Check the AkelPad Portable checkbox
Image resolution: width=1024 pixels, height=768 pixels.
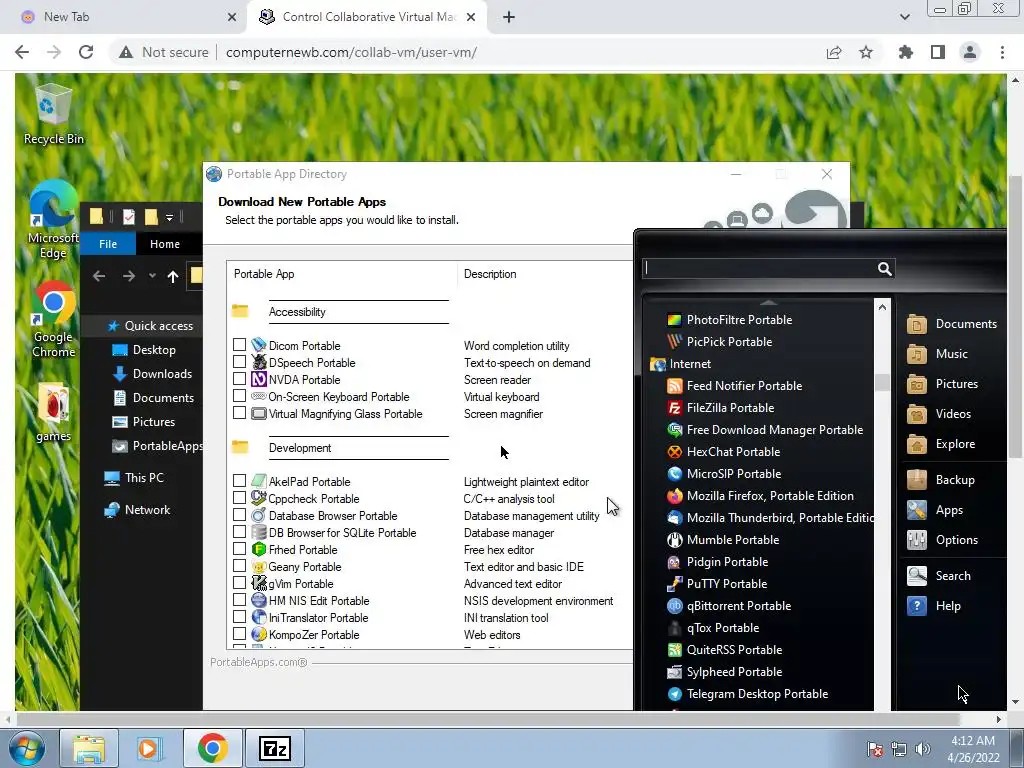pos(240,481)
